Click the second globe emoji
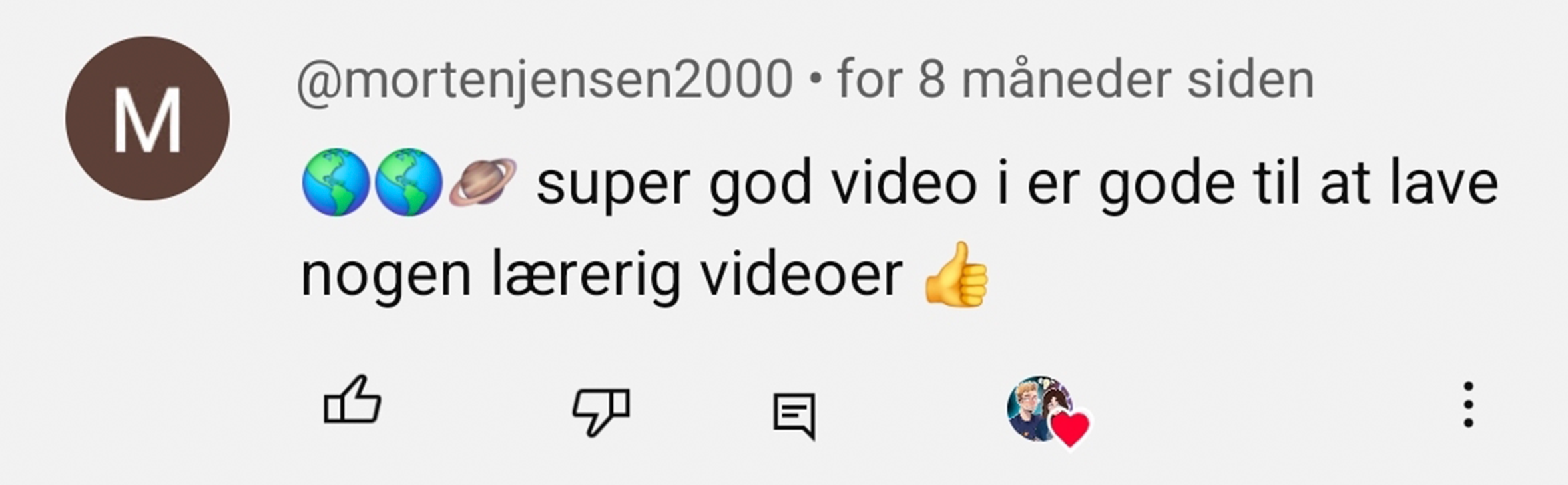Screen dimensions: 1568x485 coord(408,182)
